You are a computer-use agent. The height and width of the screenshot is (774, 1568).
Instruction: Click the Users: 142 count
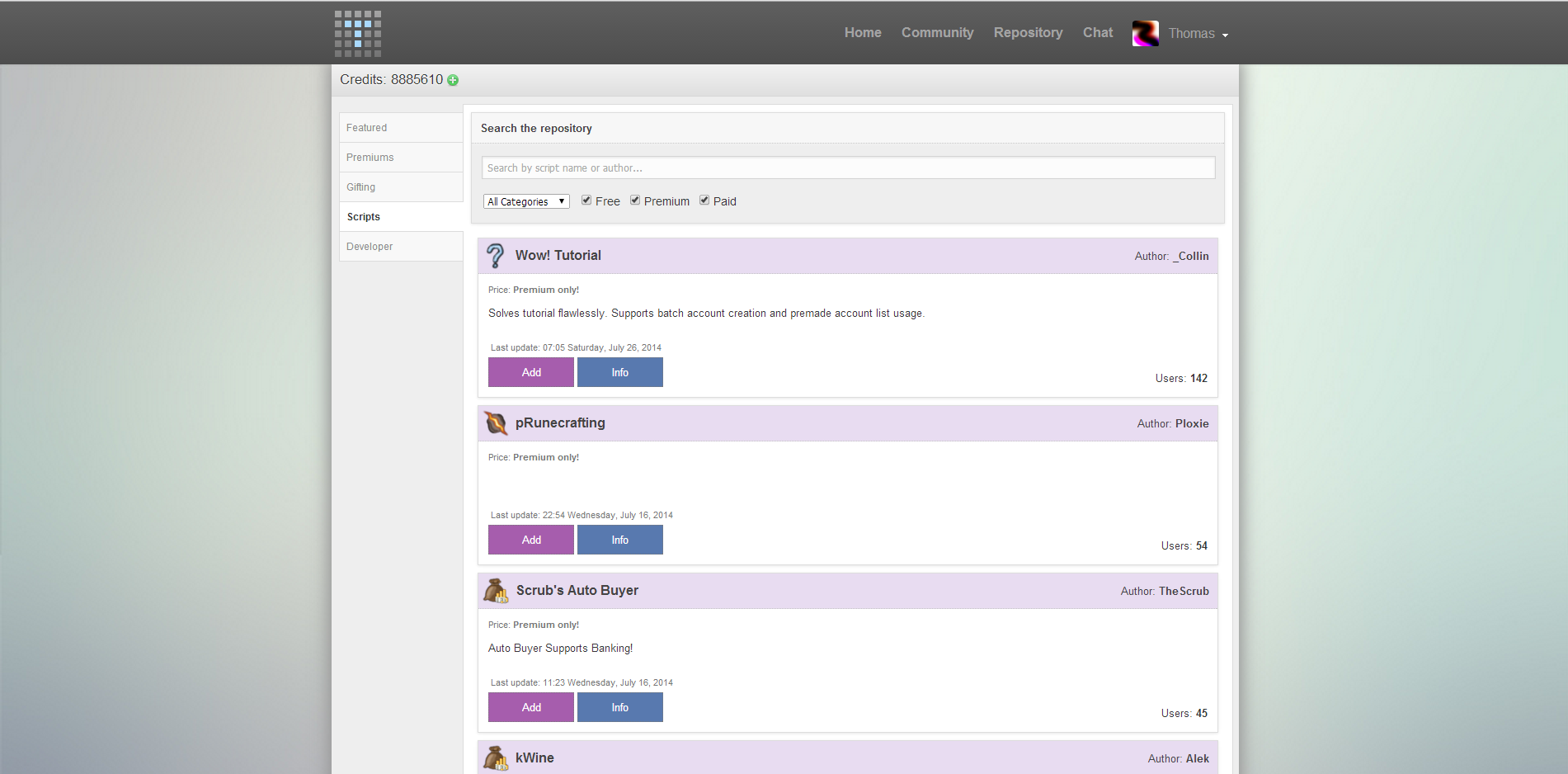click(x=1181, y=379)
